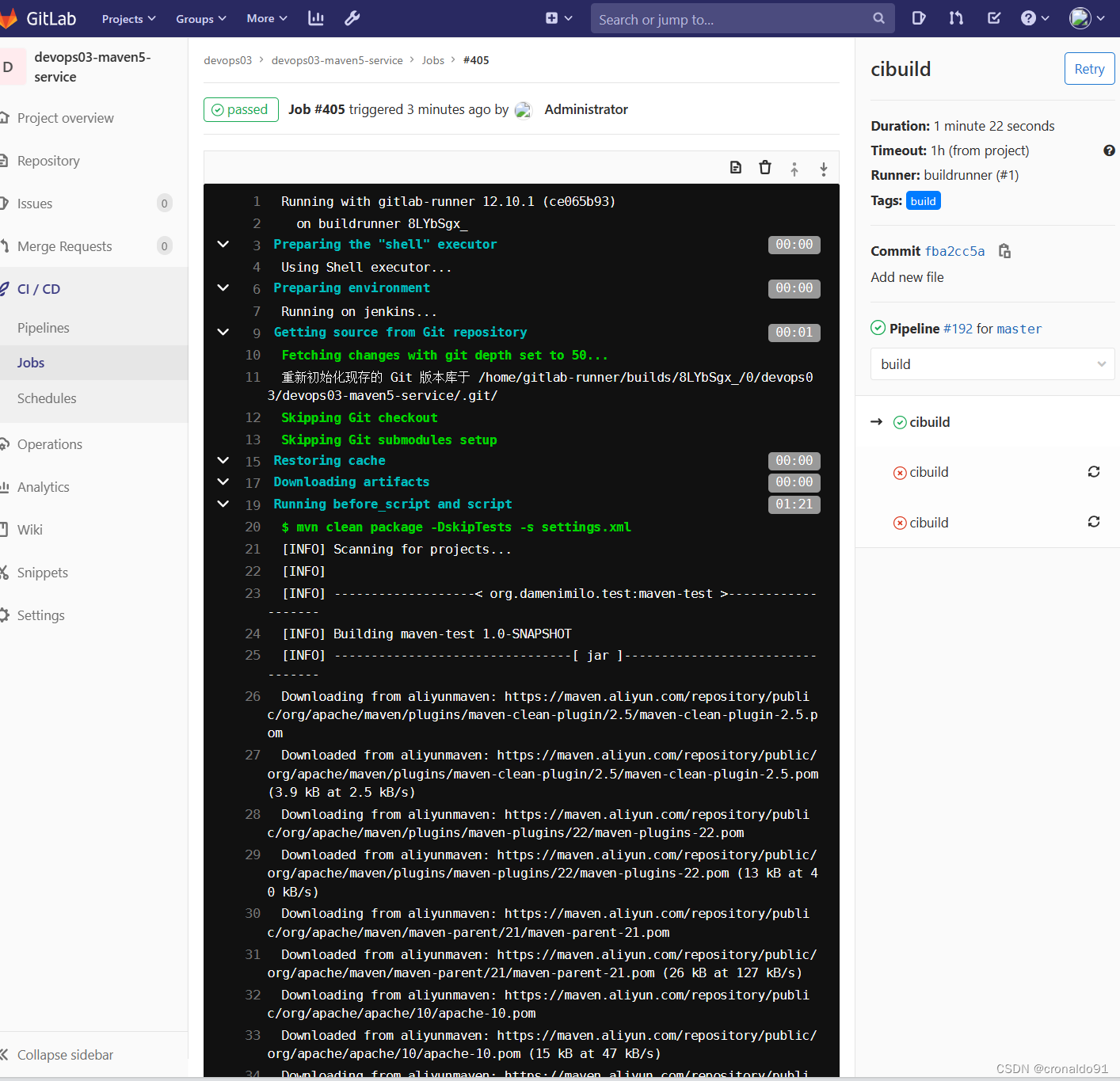
Task: Open merge requests from the navbar icon
Action: tap(955, 18)
